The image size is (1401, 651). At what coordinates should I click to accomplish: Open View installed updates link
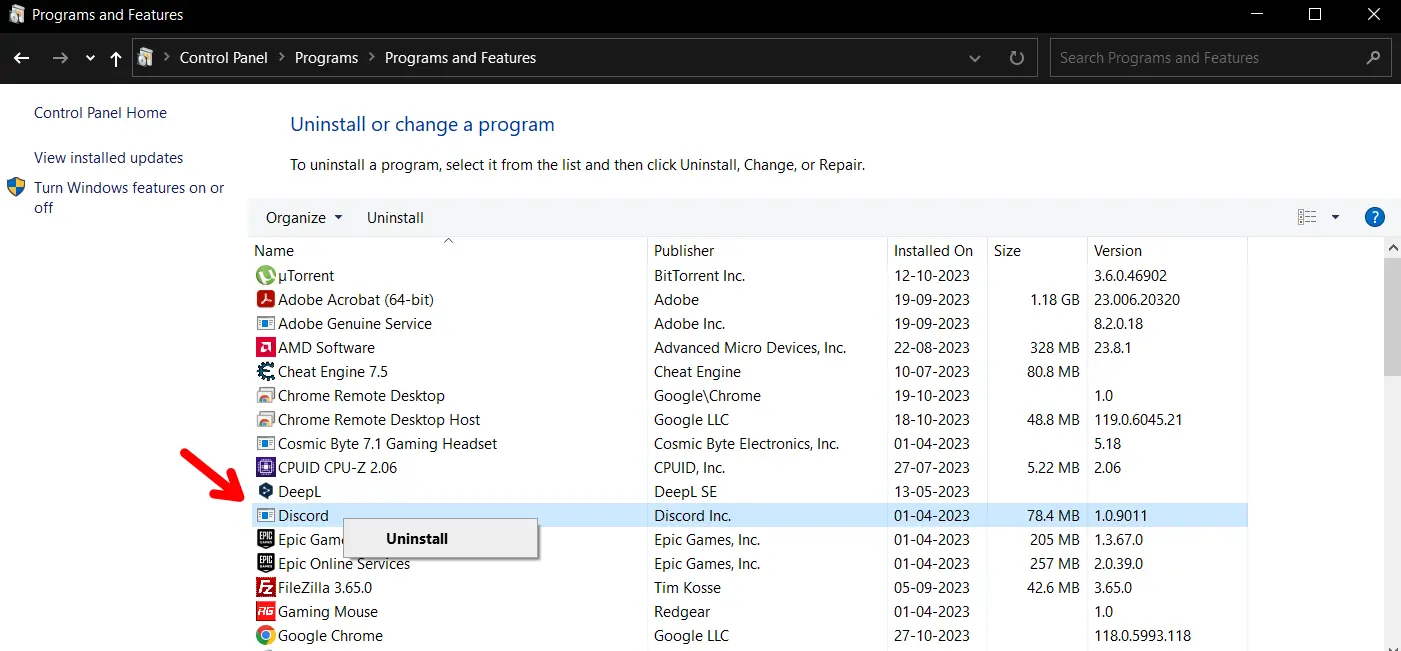(108, 158)
